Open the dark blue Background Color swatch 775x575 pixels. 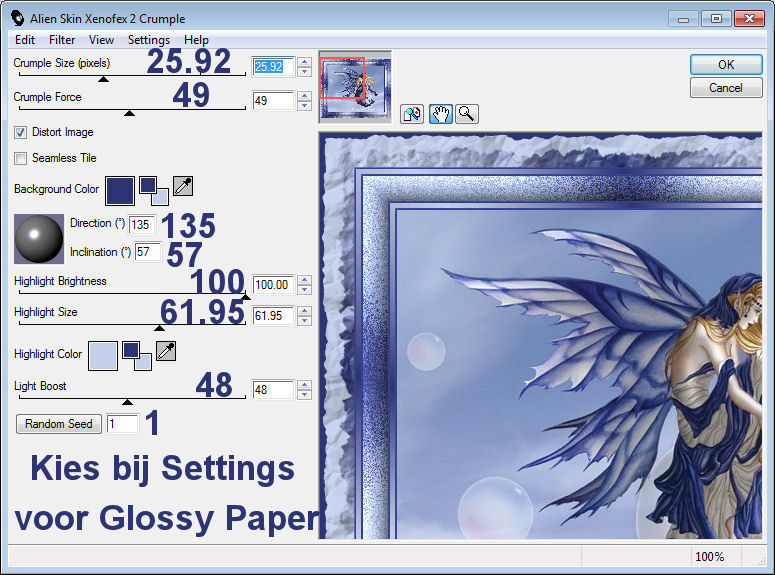pos(120,191)
